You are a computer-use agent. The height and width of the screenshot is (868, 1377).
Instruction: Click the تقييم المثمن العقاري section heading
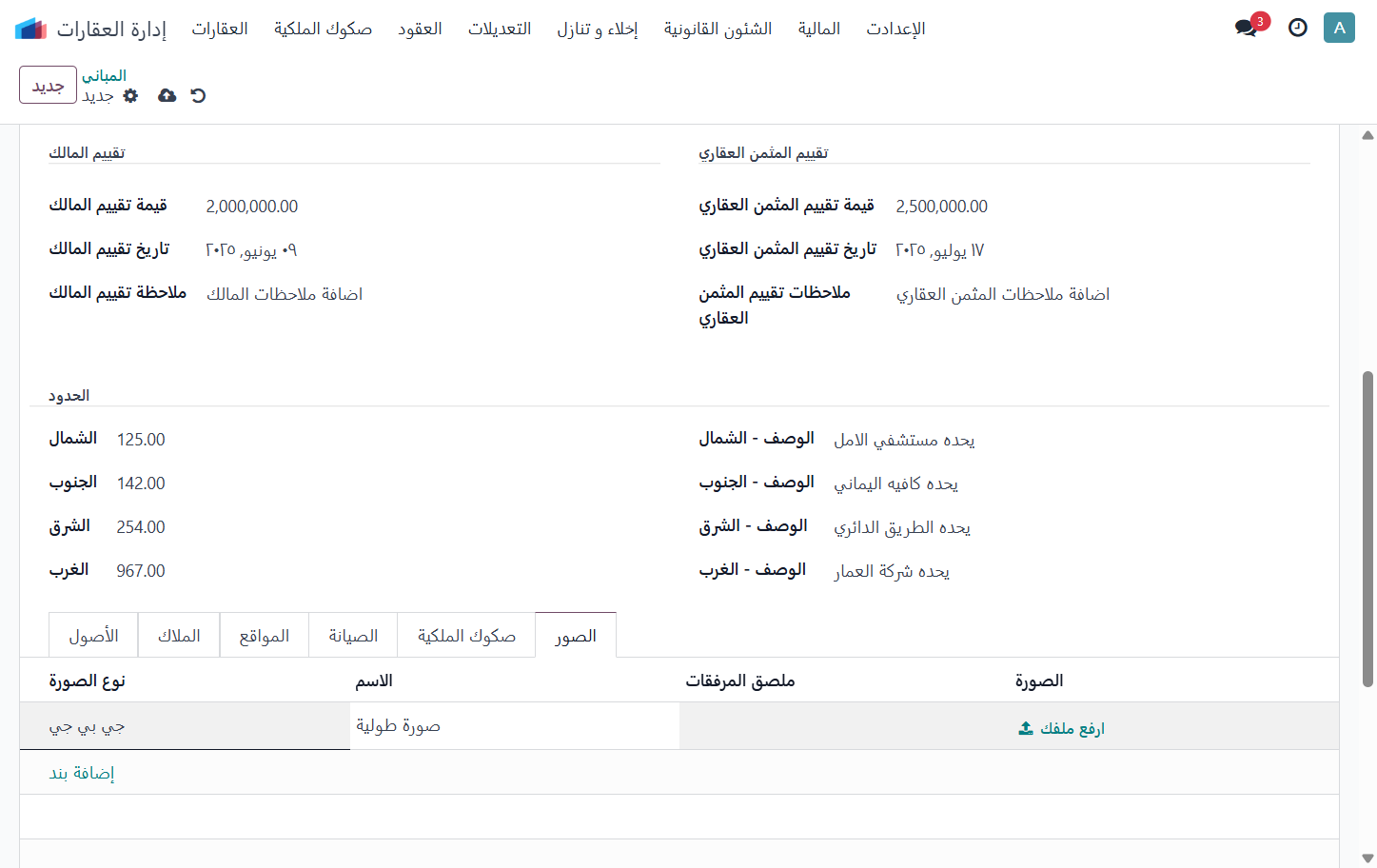[x=763, y=152]
